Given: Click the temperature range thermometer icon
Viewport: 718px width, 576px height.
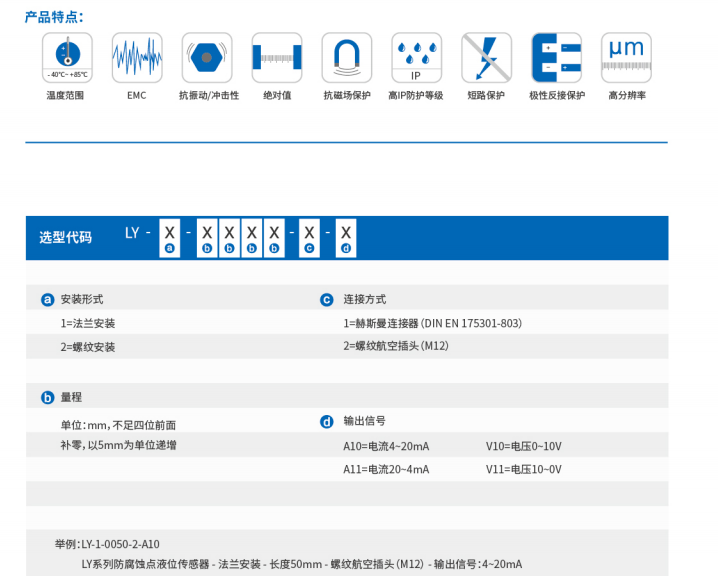Looking at the screenshot, I should 67,58.
